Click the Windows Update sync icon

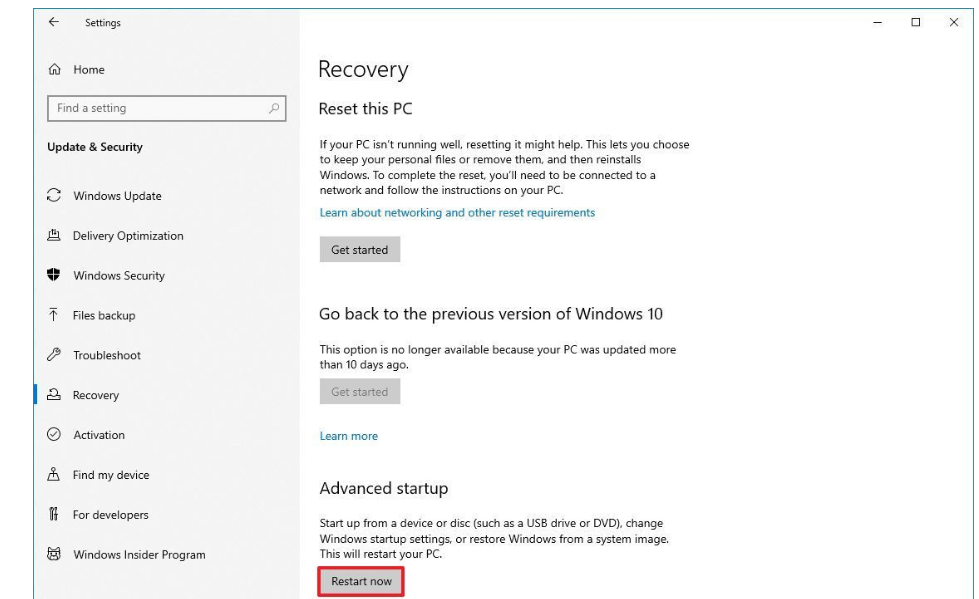[x=54, y=196]
